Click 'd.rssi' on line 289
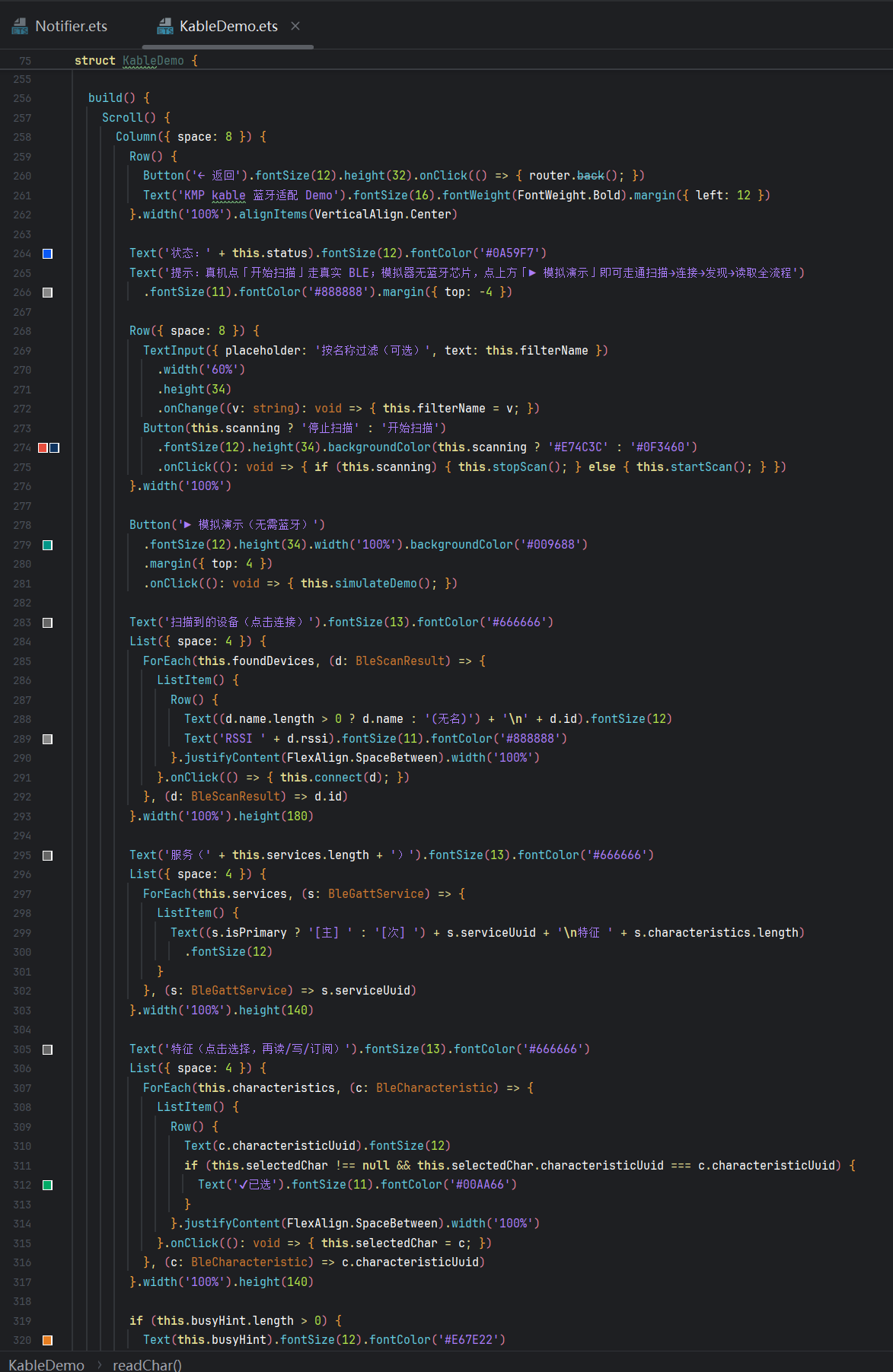 click(x=308, y=739)
